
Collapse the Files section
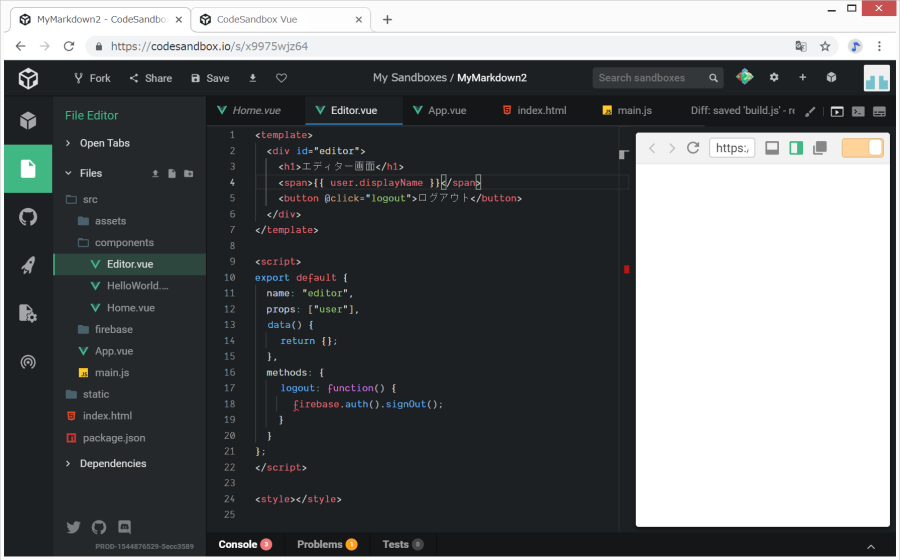click(90, 173)
